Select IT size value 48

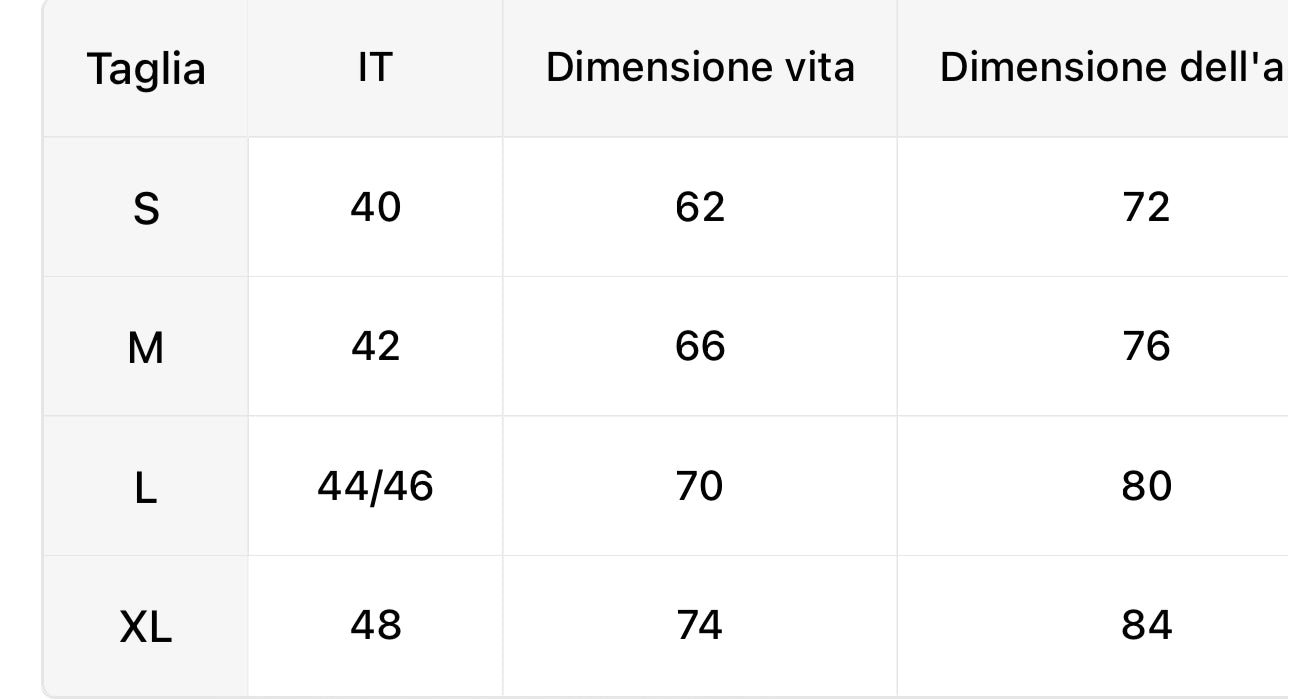point(375,625)
